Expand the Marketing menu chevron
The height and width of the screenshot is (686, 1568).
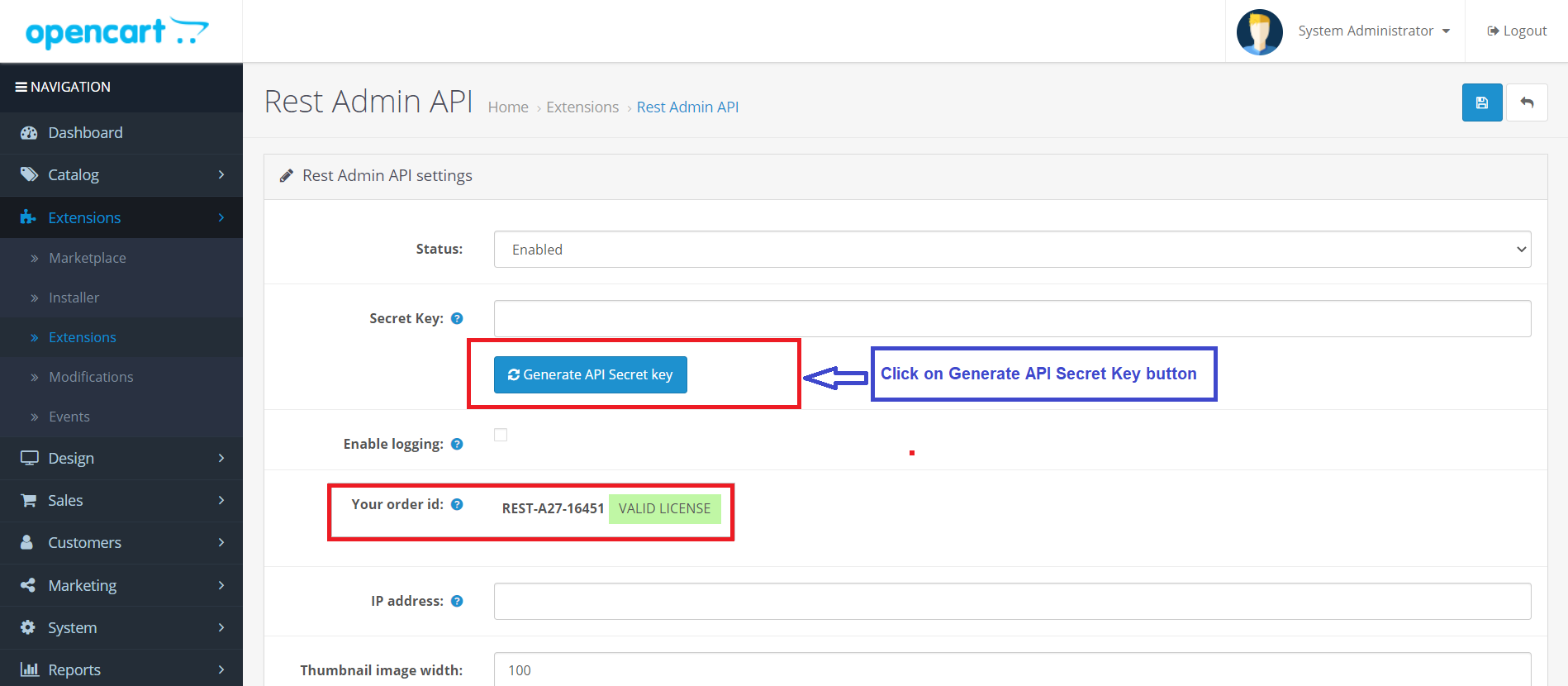(x=221, y=585)
